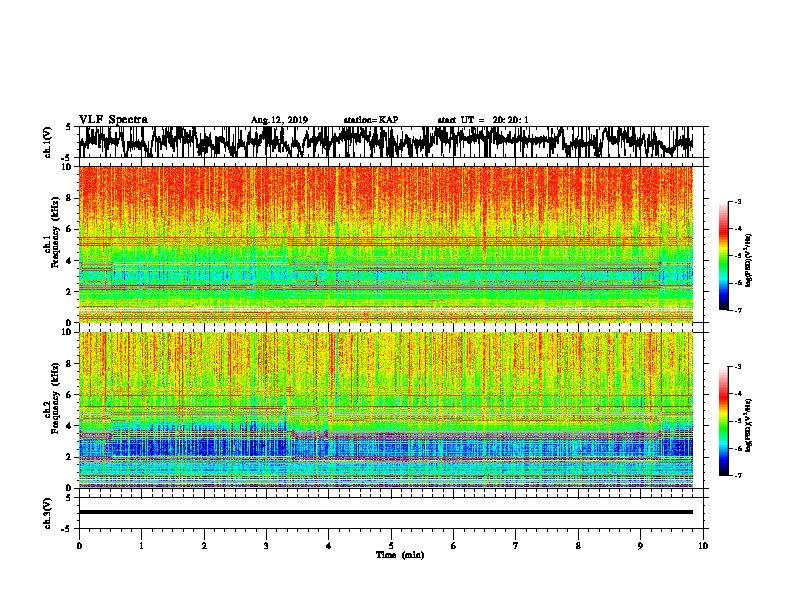Click time axis tick label "1"
This screenshot has width=792, height=612.
(x=141, y=546)
